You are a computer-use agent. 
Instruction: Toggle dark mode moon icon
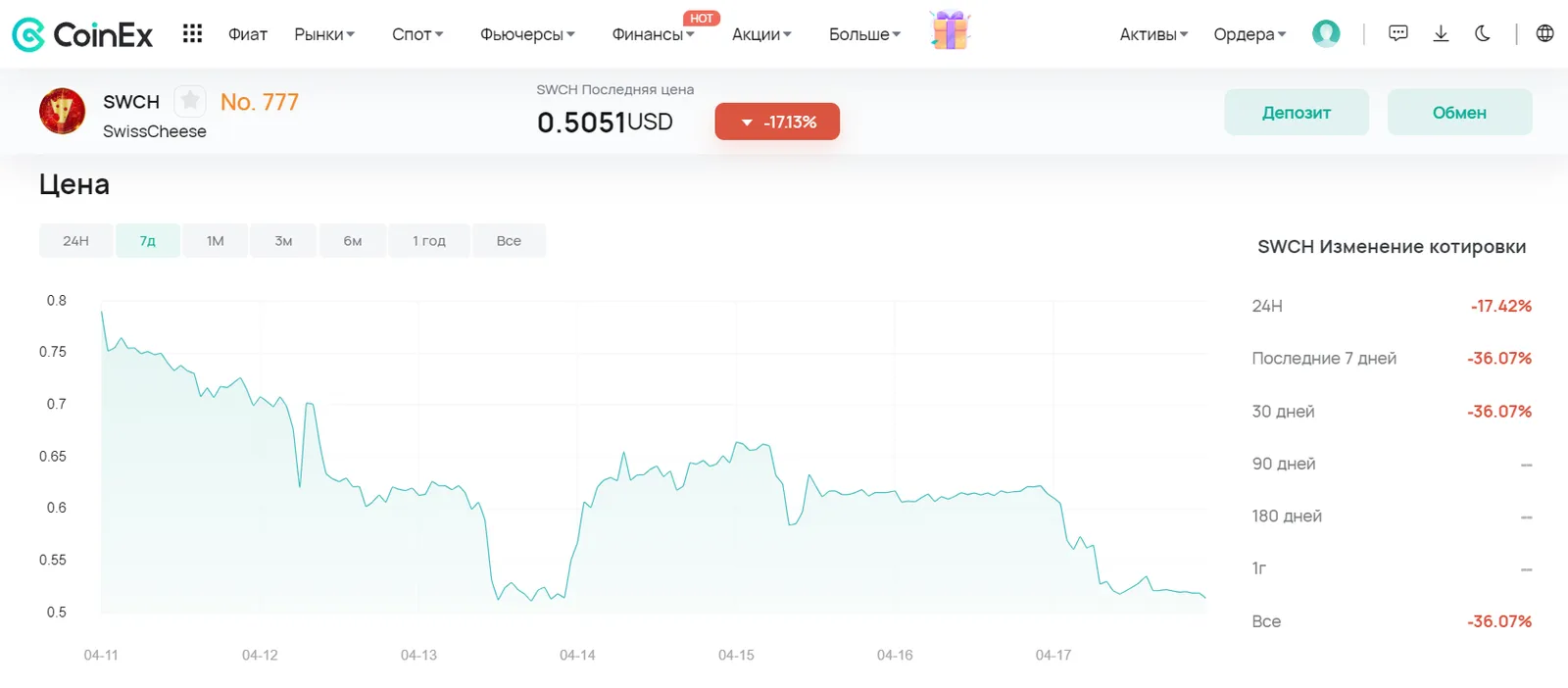[1483, 33]
